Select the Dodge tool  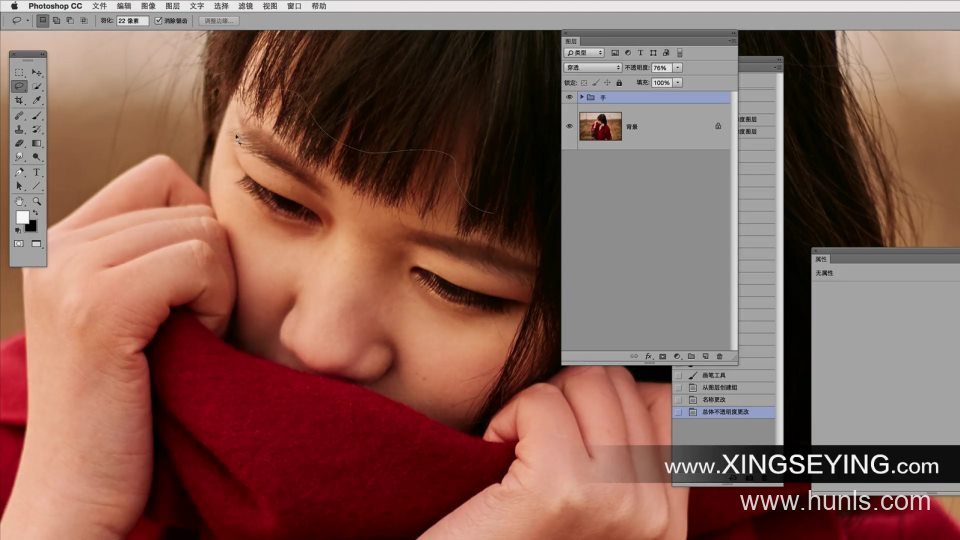tap(37, 157)
